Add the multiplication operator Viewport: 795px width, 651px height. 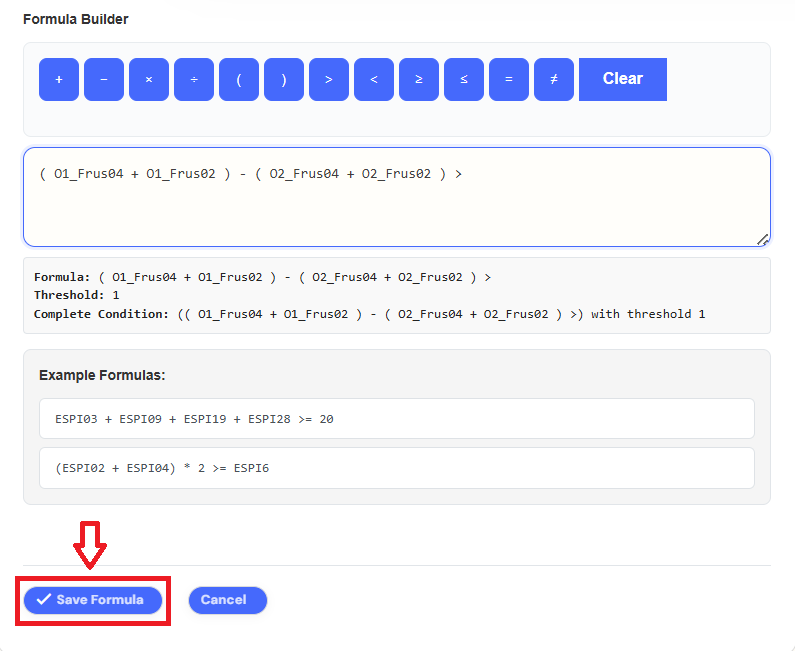coord(149,79)
